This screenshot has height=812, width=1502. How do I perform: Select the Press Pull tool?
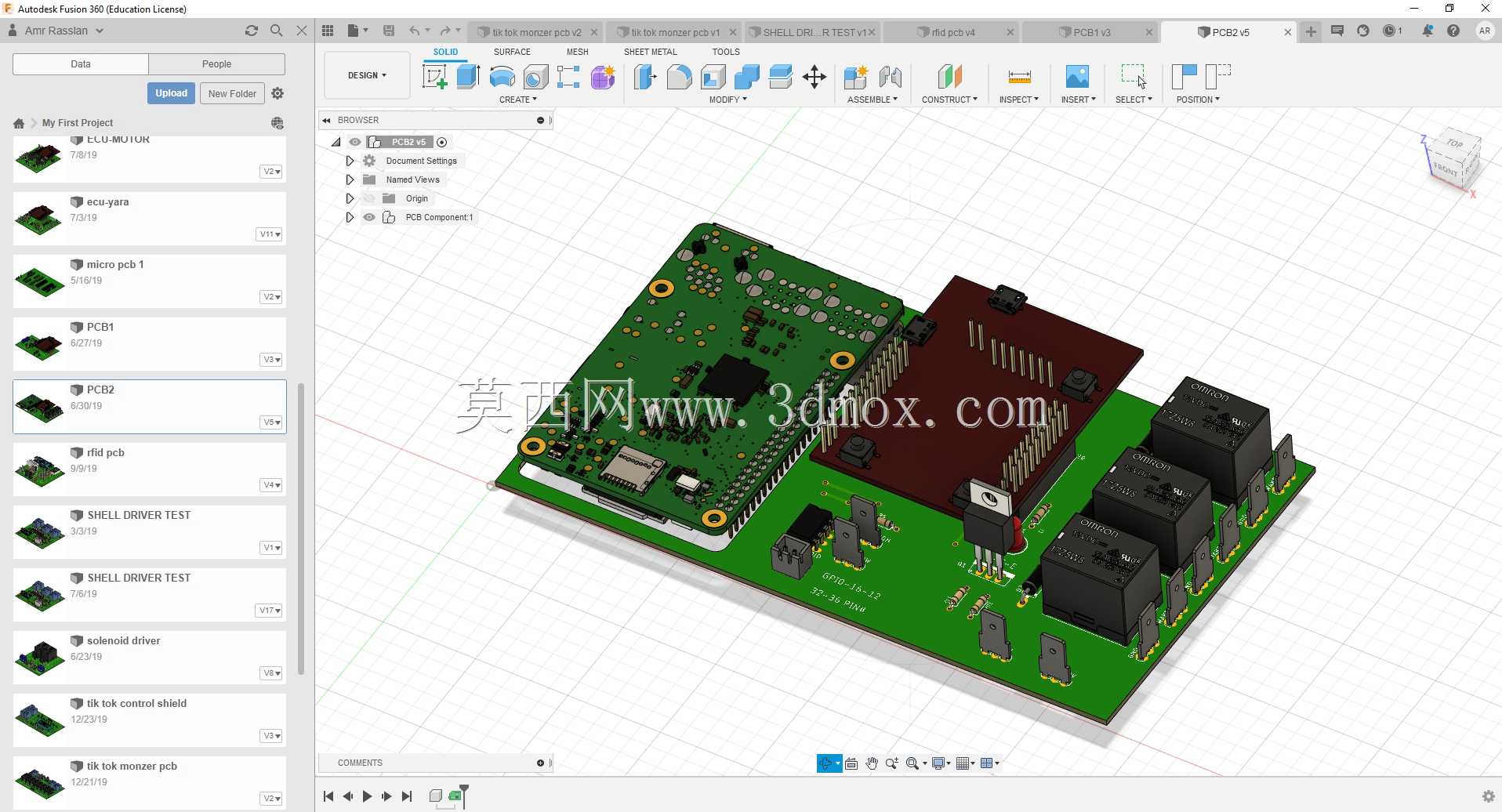(645, 77)
